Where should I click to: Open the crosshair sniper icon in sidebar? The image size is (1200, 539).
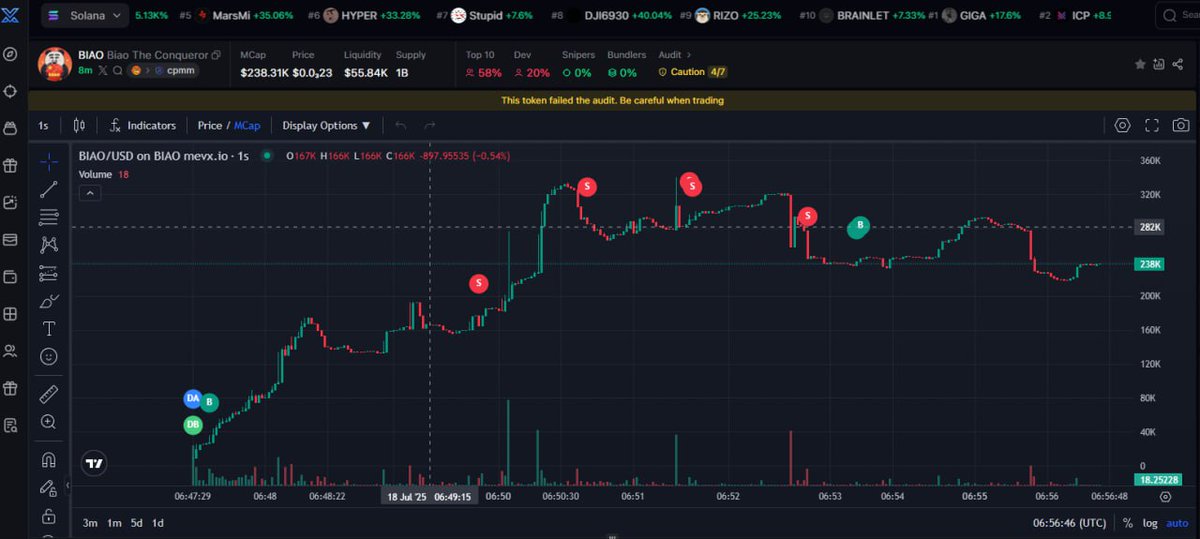(x=11, y=91)
